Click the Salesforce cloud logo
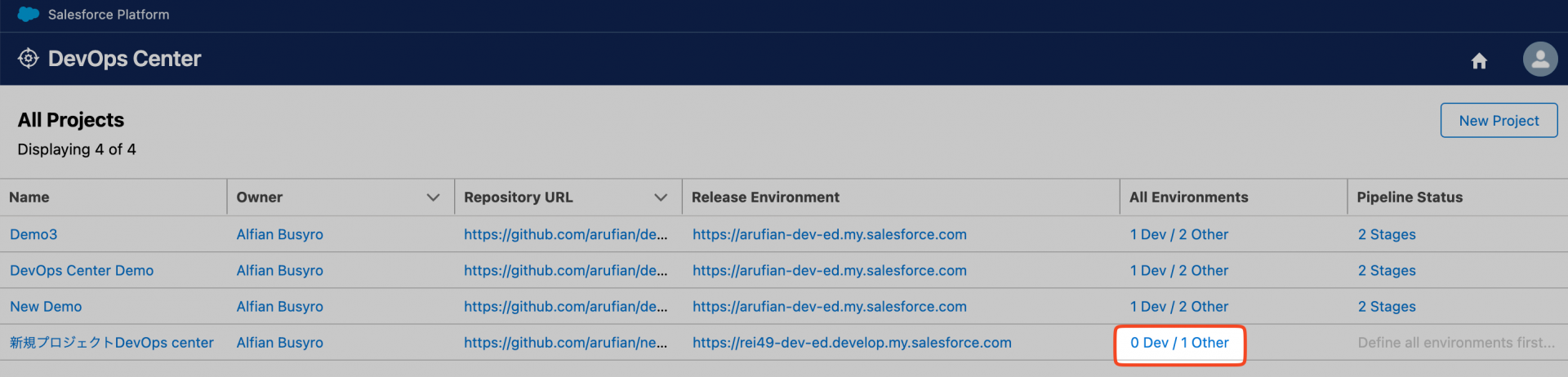Viewport: 1568px width, 377px height. [29, 15]
